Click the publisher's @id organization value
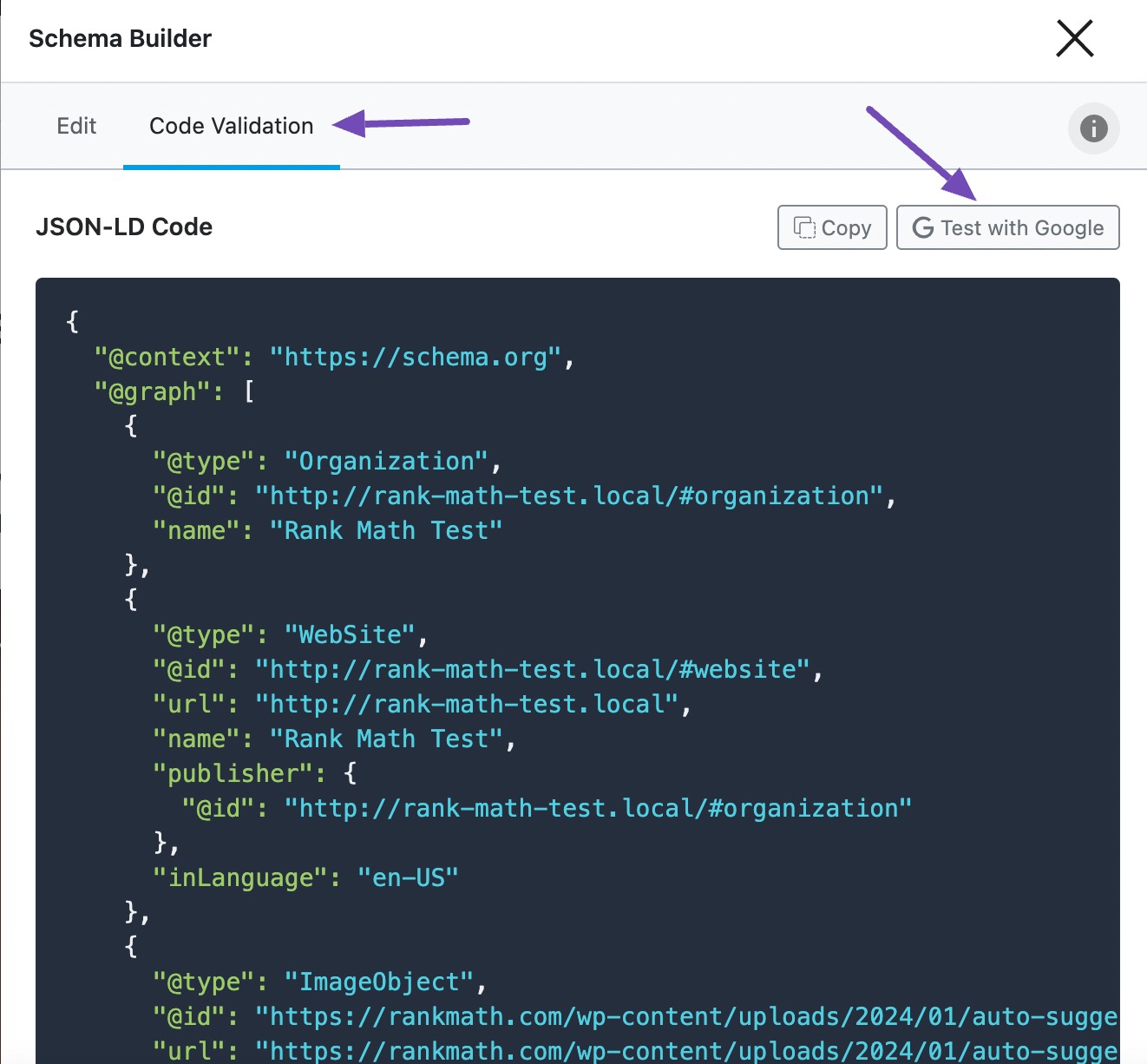This screenshot has width=1147, height=1064. pos(598,808)
